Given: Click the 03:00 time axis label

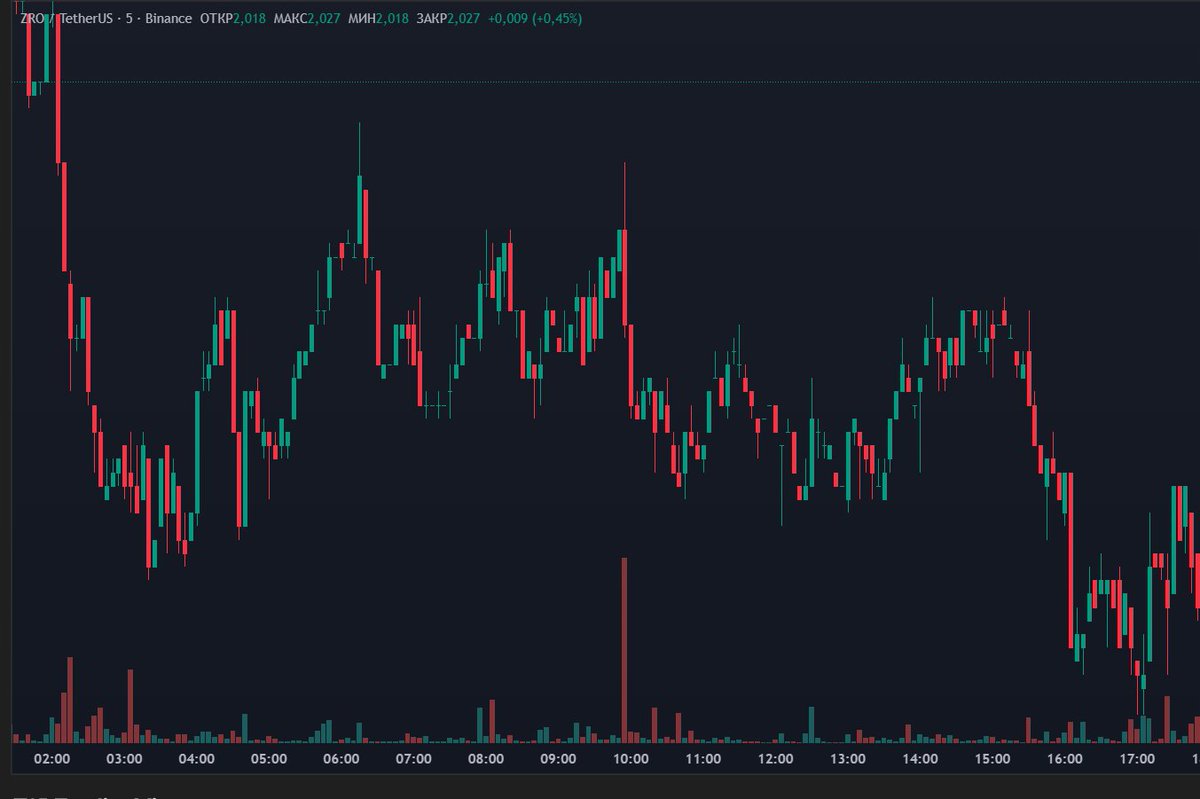Looking at the screenshot, I should [124, 759].
